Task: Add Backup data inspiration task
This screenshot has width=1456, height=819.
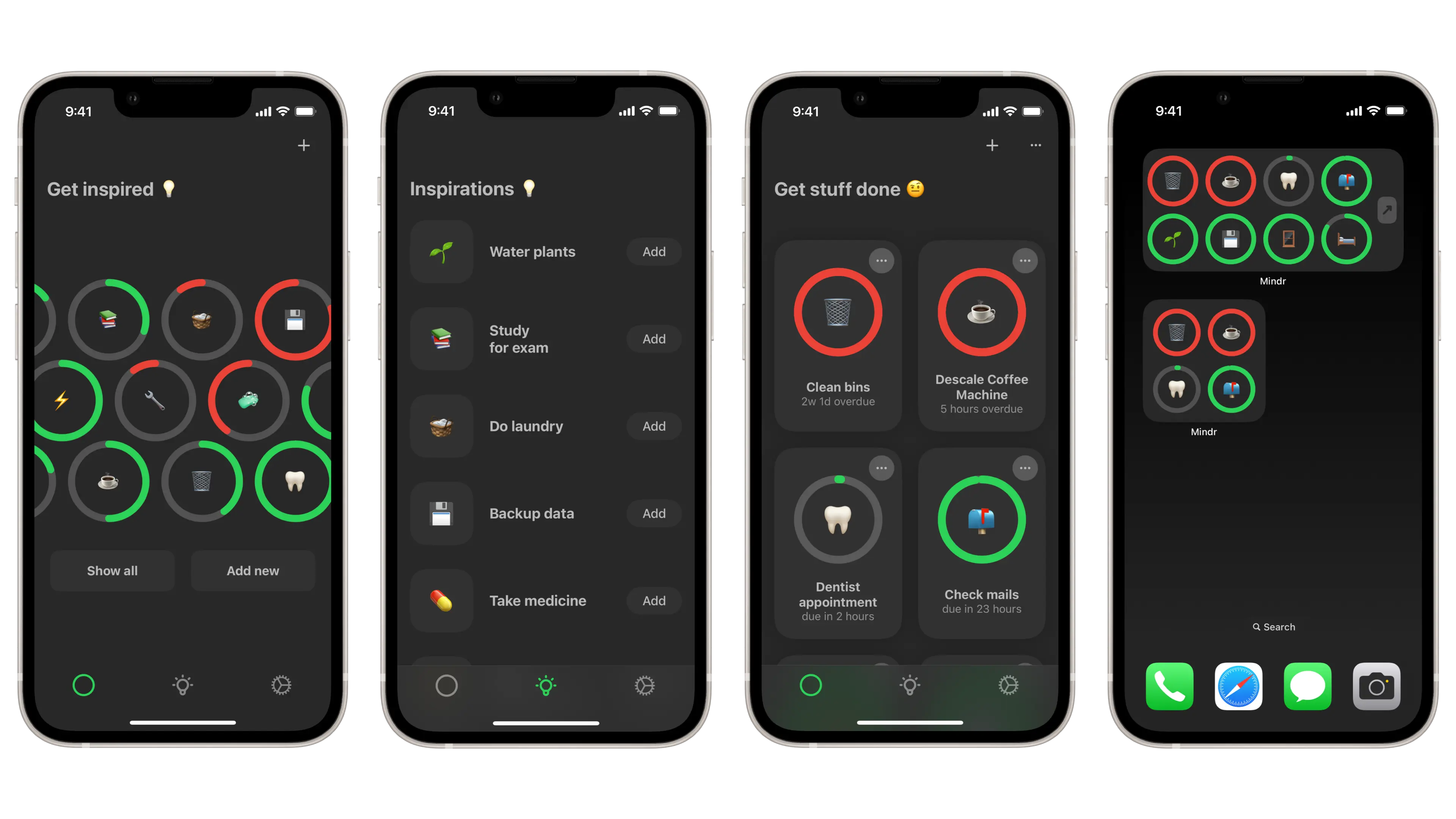Action: [654, 513]
